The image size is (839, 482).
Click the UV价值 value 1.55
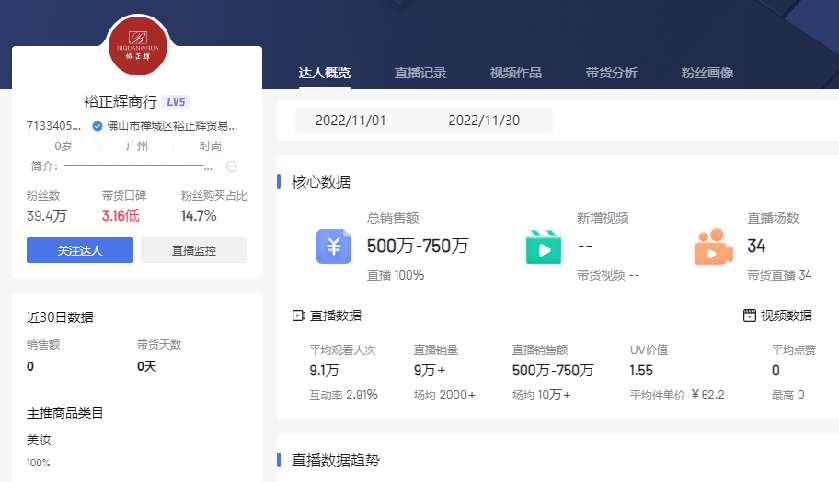click(x=641, y=370)
